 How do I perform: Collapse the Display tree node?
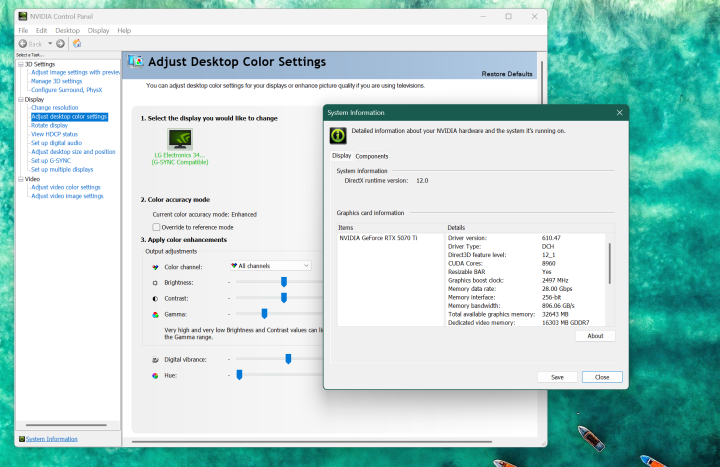21,99
